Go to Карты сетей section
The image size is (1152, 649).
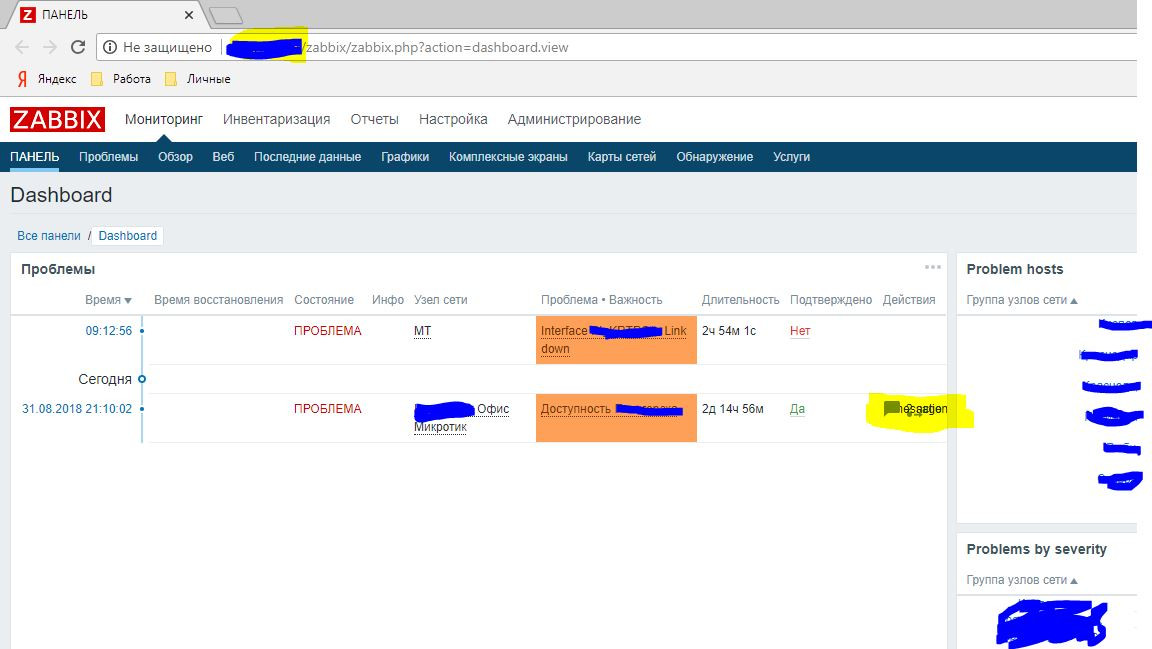coord(622,157)
